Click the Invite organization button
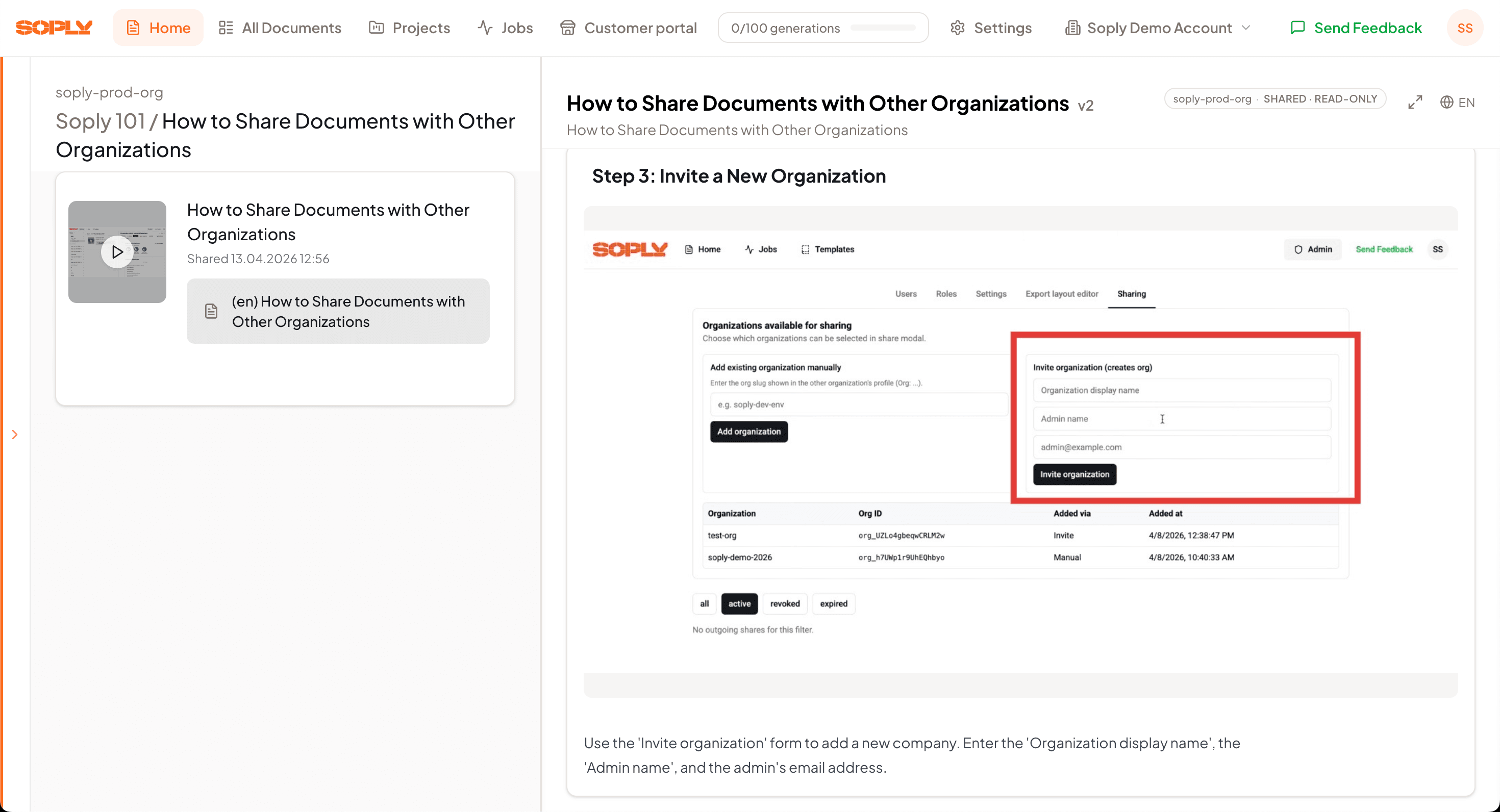The width and height of the screenshot is (1500, 812). pos(1074,474)
